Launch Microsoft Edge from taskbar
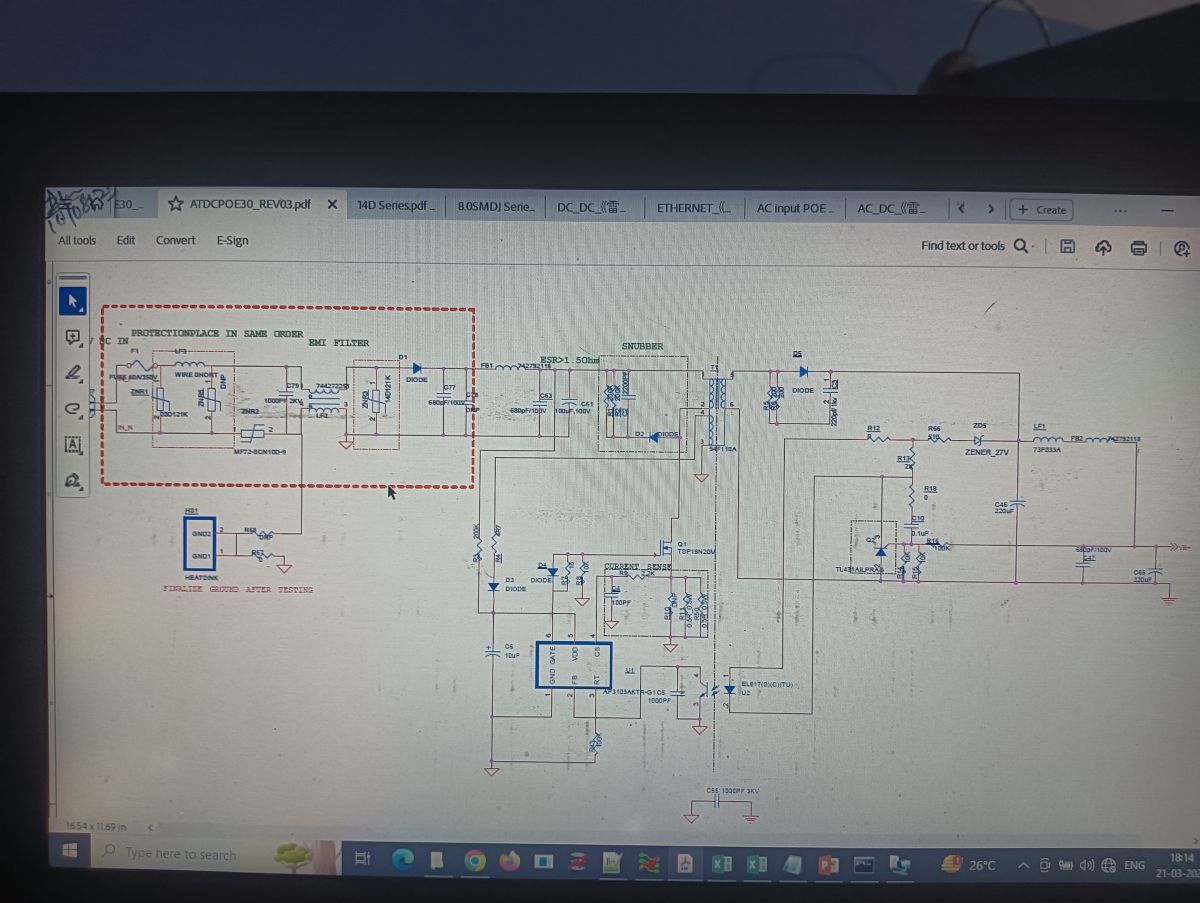 click(403, 859)
